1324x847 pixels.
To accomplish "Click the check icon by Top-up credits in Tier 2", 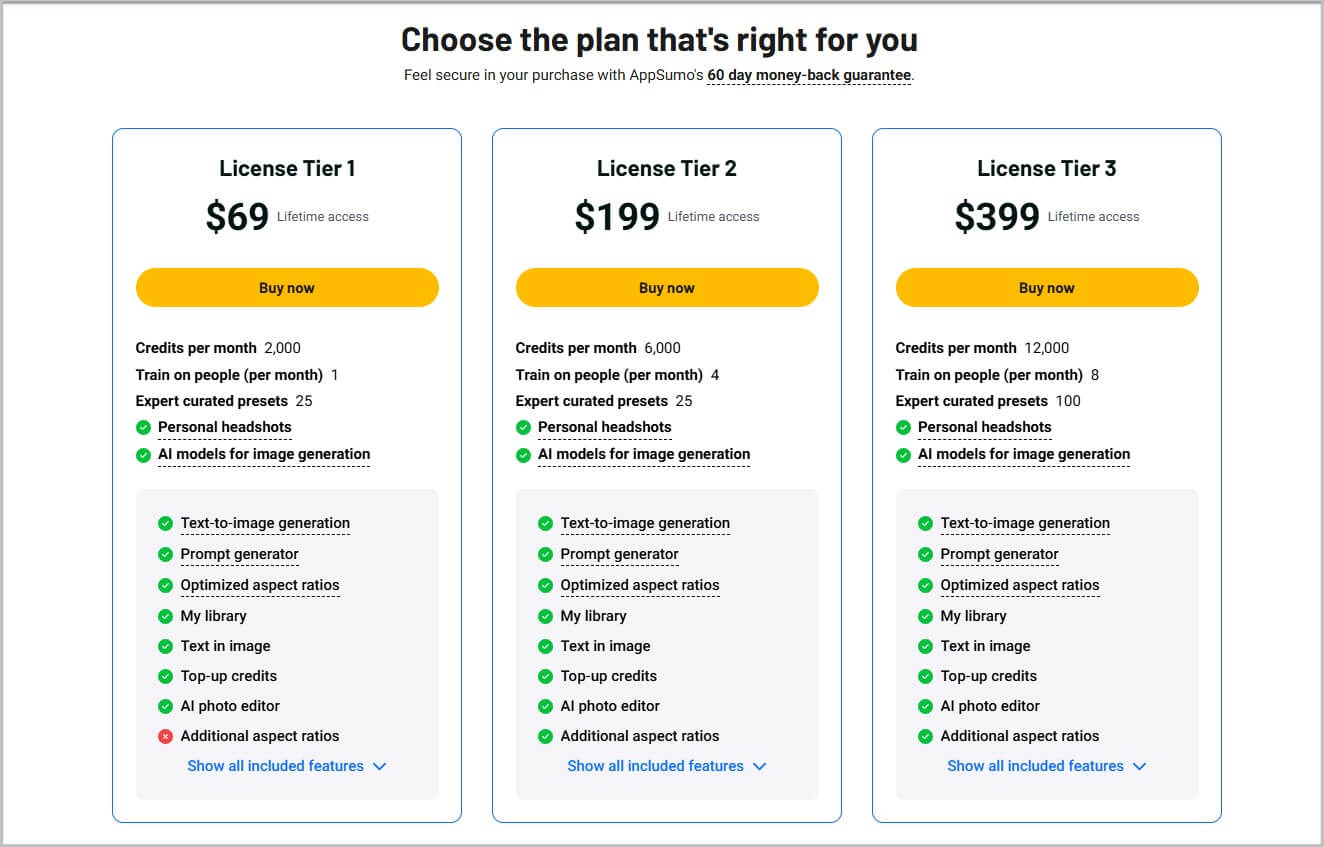I will point(546,676).
